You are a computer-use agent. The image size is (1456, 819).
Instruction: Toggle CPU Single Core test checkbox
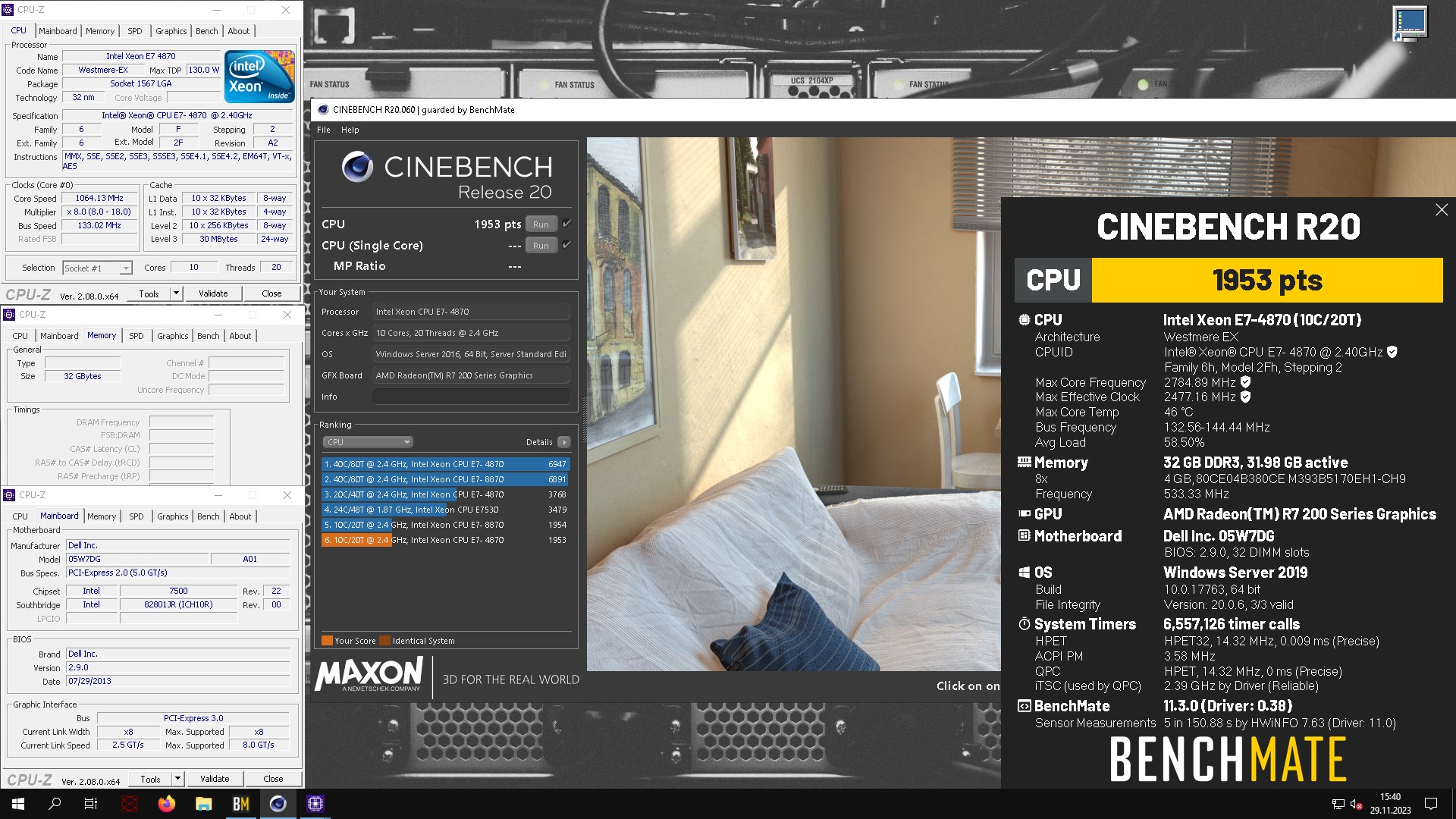[566, 245]
